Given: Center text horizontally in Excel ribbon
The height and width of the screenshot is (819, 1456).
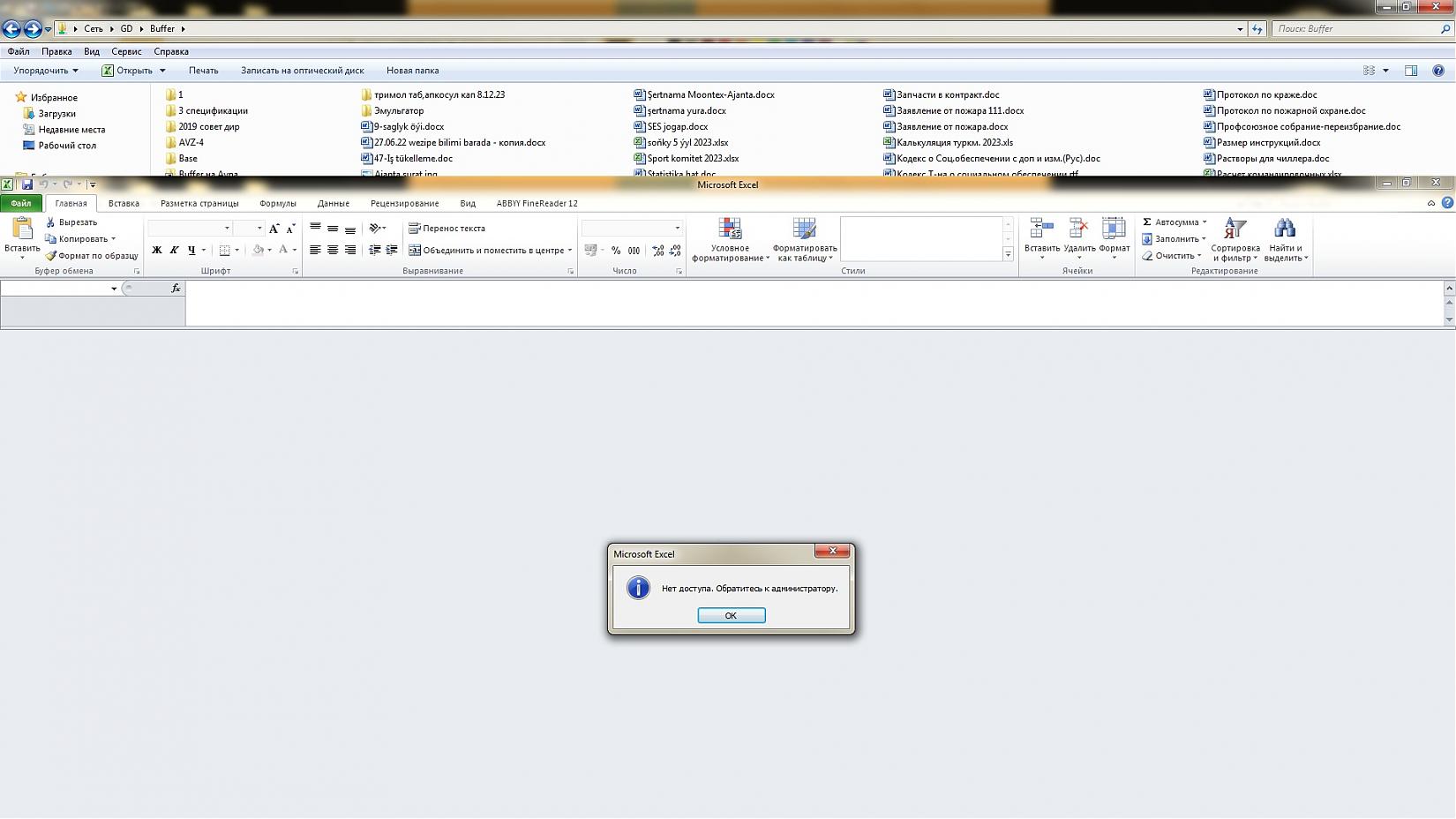Looking at the screenshot, I should (333, 251).
